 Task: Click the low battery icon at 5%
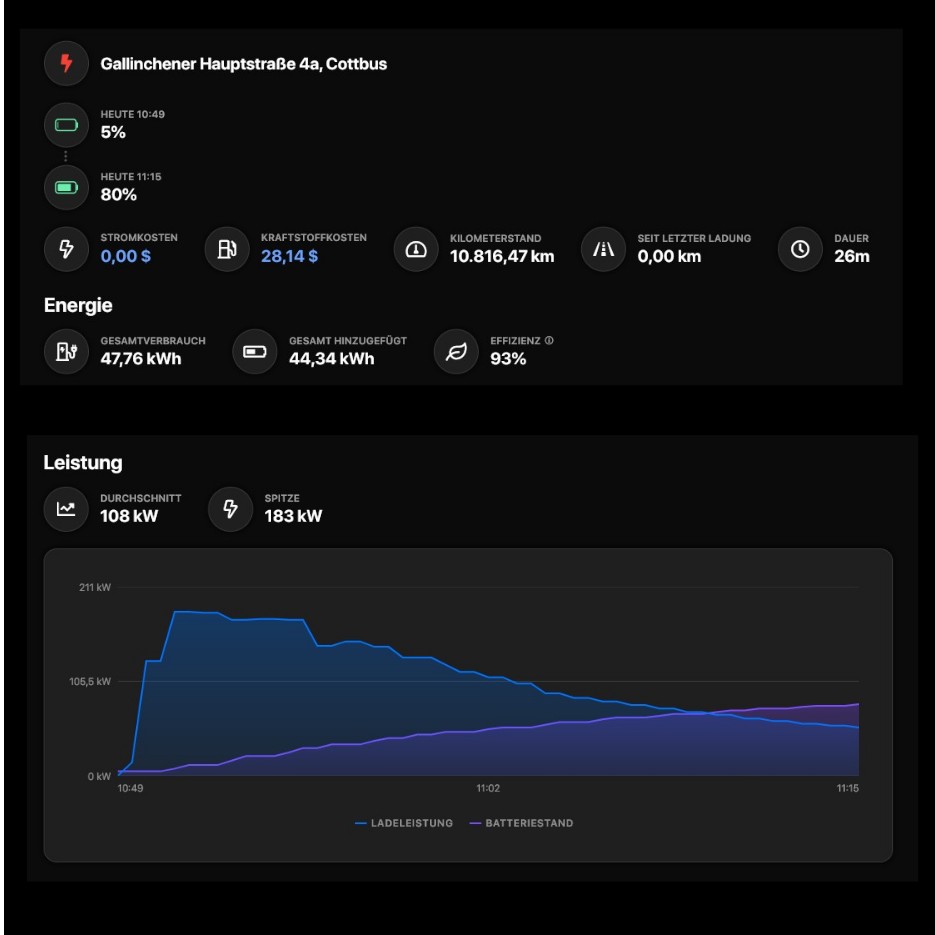66,125
